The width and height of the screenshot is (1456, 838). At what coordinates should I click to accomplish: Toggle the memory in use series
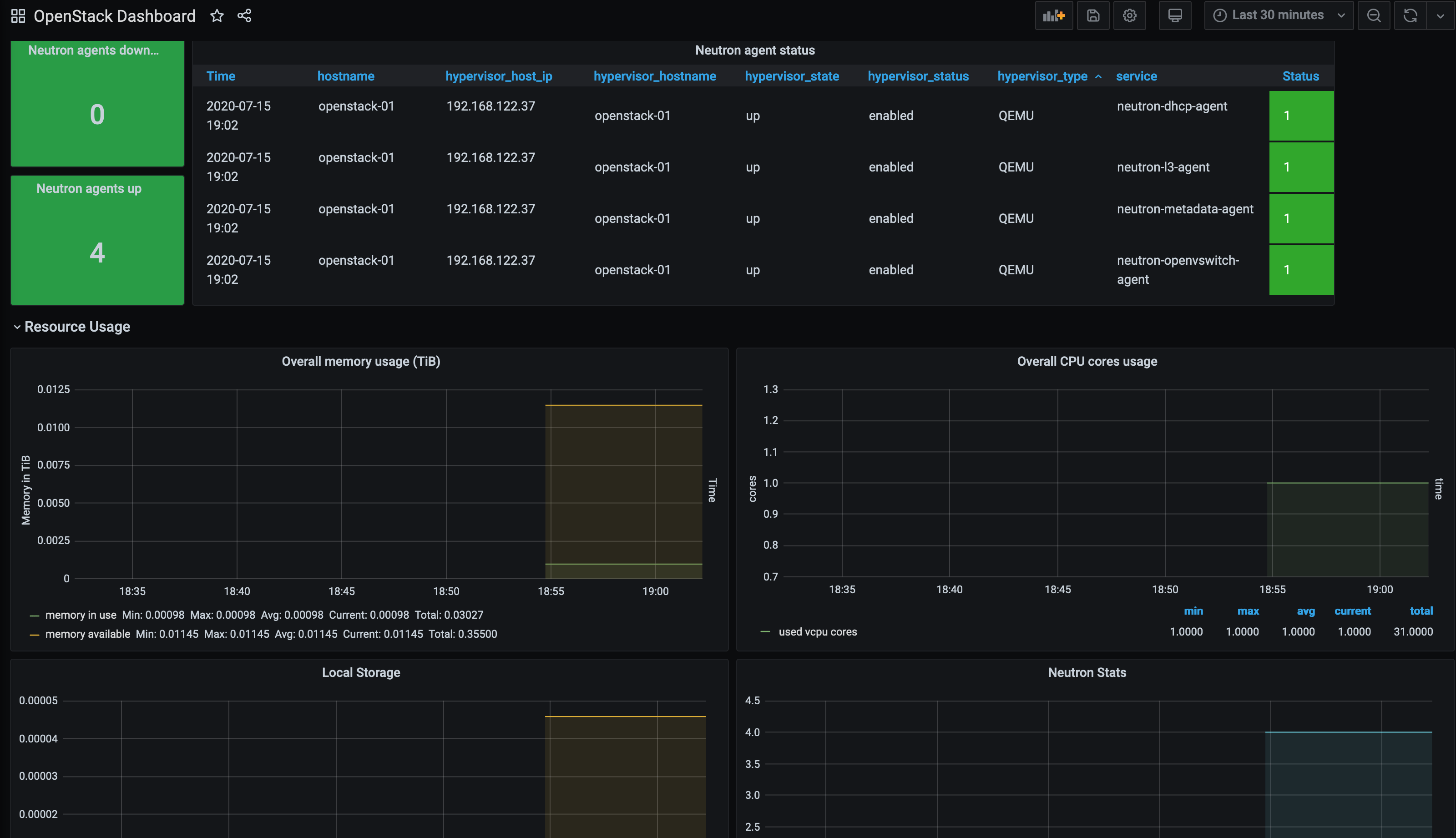click(x=81, y=615)
